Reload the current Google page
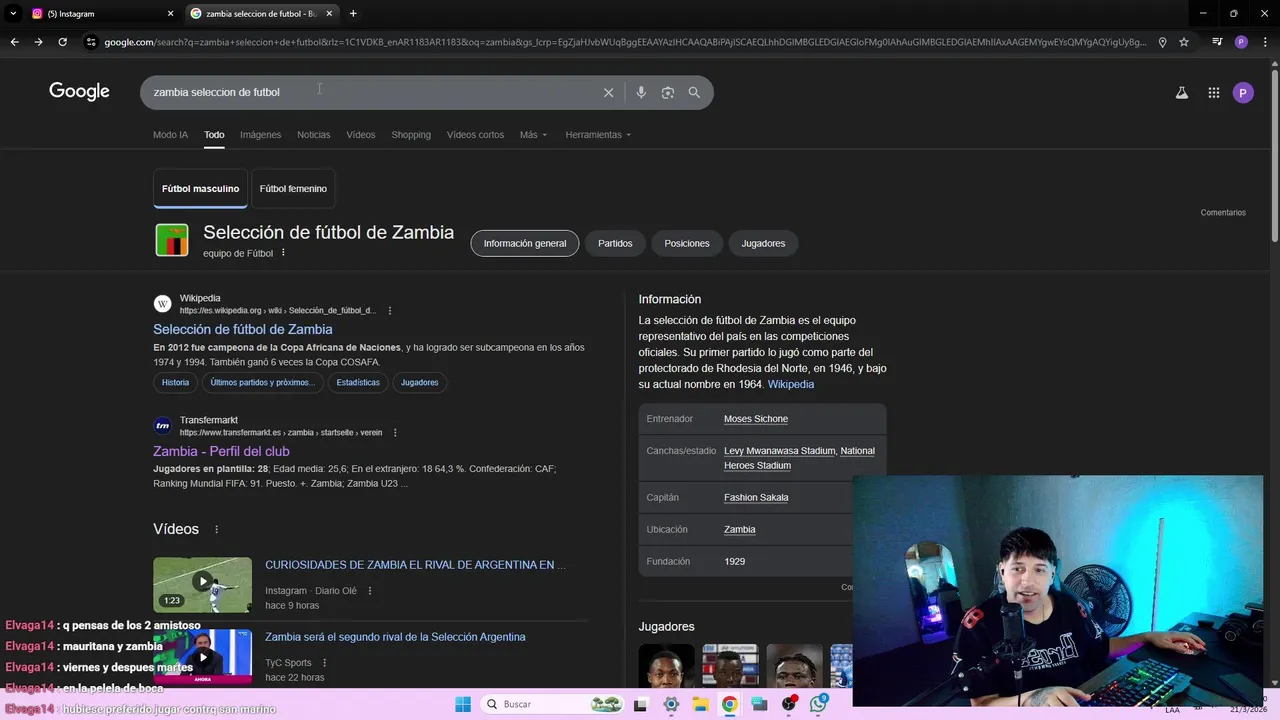Screen dimensions: 1280x720 (x=62, y=42)
